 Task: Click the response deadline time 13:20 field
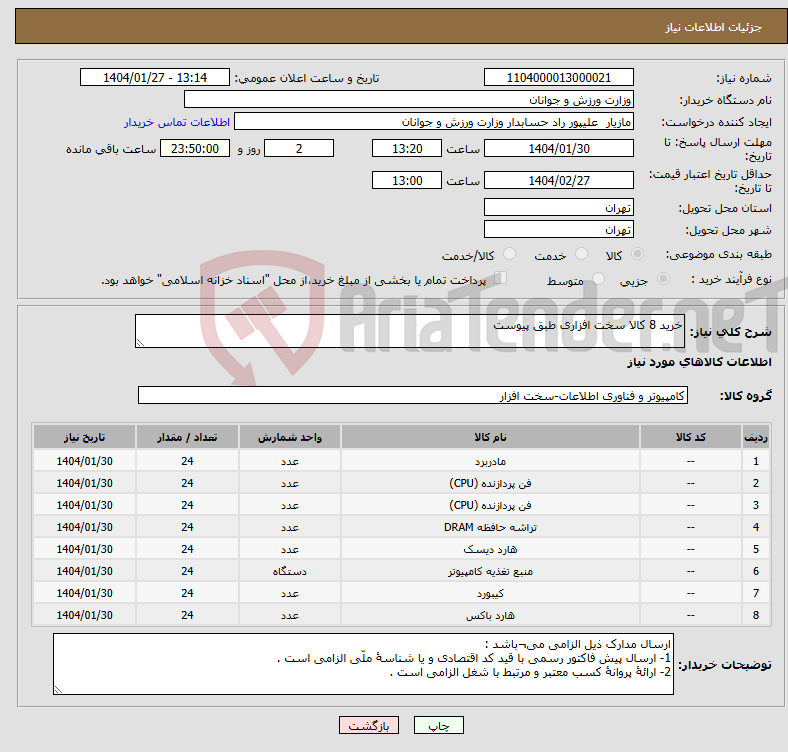click(407, 148)
